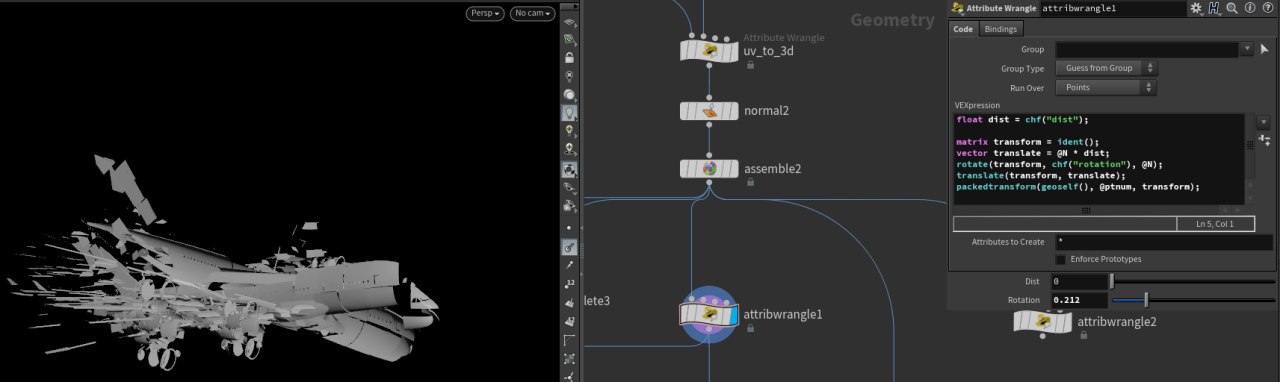The height and width of the screenshot is (382, 1280).
Task: Open the Group Type dropdown
Action: [1106, 68]
